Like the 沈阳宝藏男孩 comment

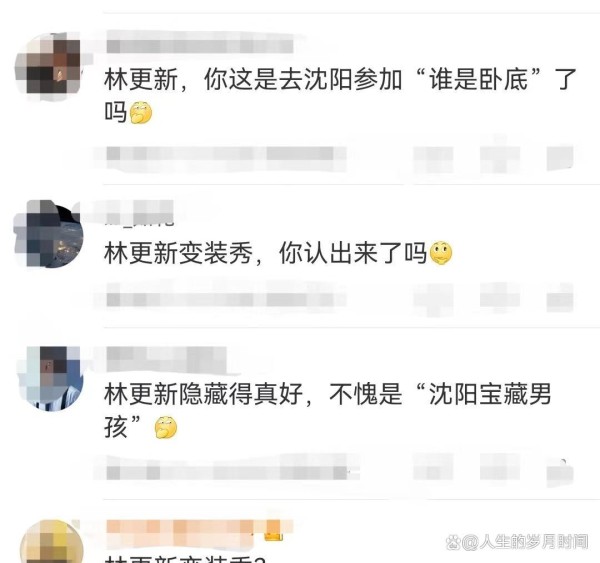coord(560,472)
